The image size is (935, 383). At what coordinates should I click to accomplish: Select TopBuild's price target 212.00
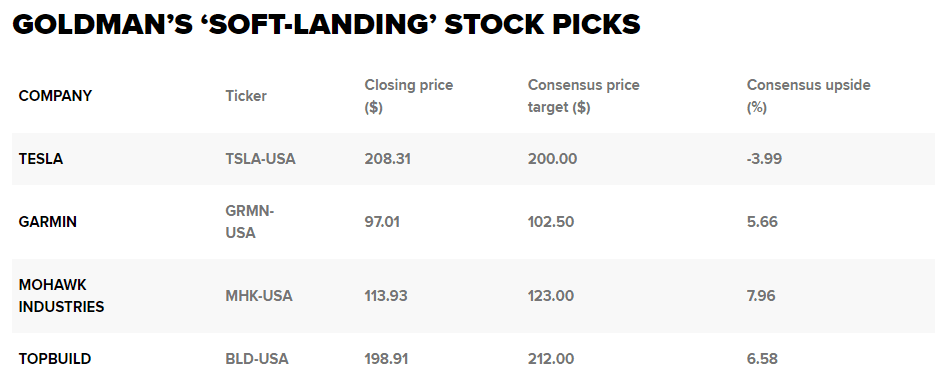(551, 359)
